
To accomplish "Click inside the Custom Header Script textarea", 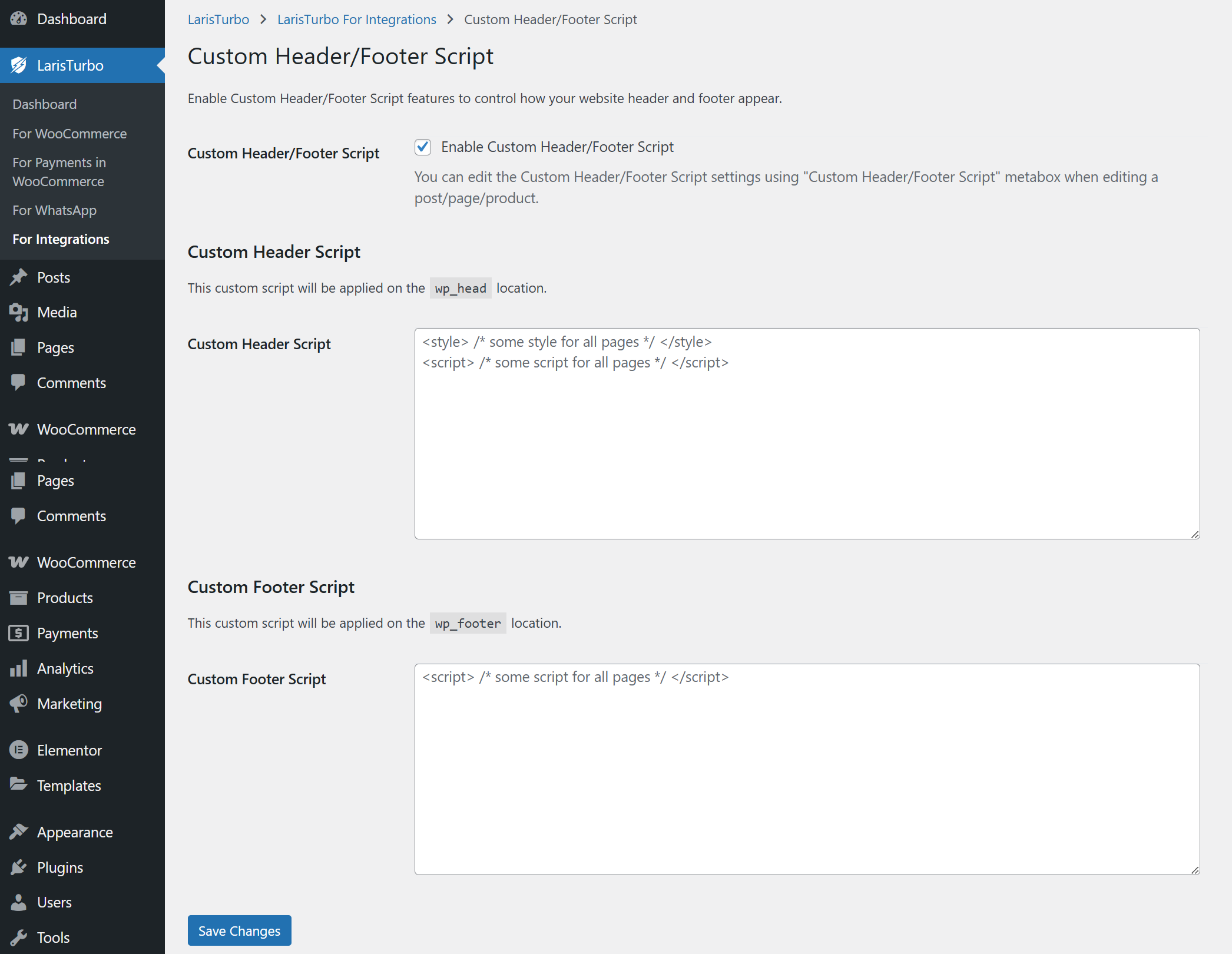I will click(x=807, y=448).
